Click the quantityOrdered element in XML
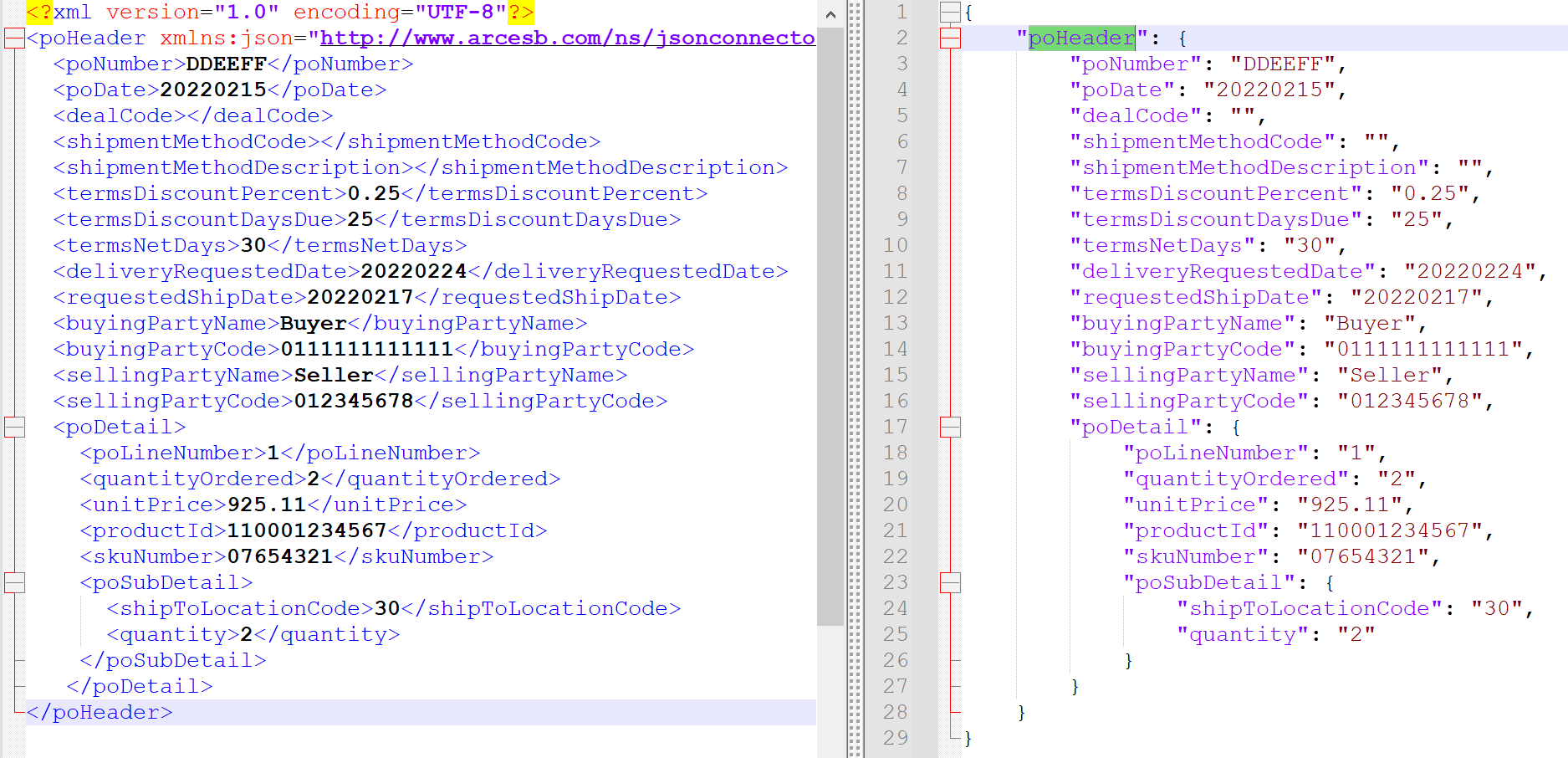This screenshot has width=1568, height=758. click(320, 479)
